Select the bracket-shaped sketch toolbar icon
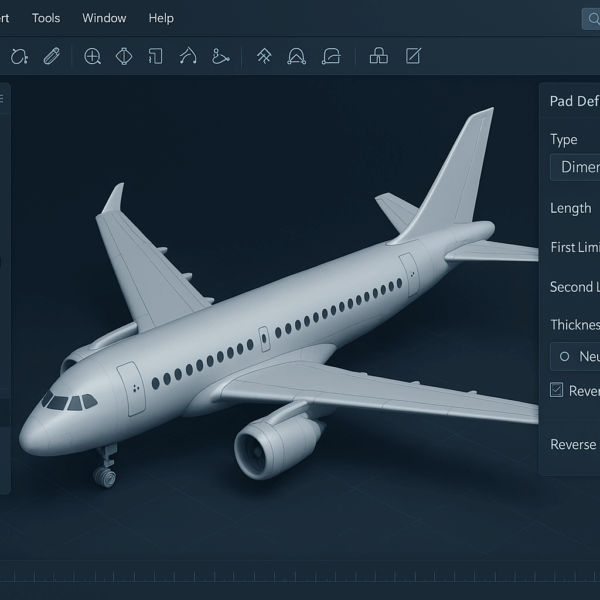 pyautogui.click(x=155, y=57)
